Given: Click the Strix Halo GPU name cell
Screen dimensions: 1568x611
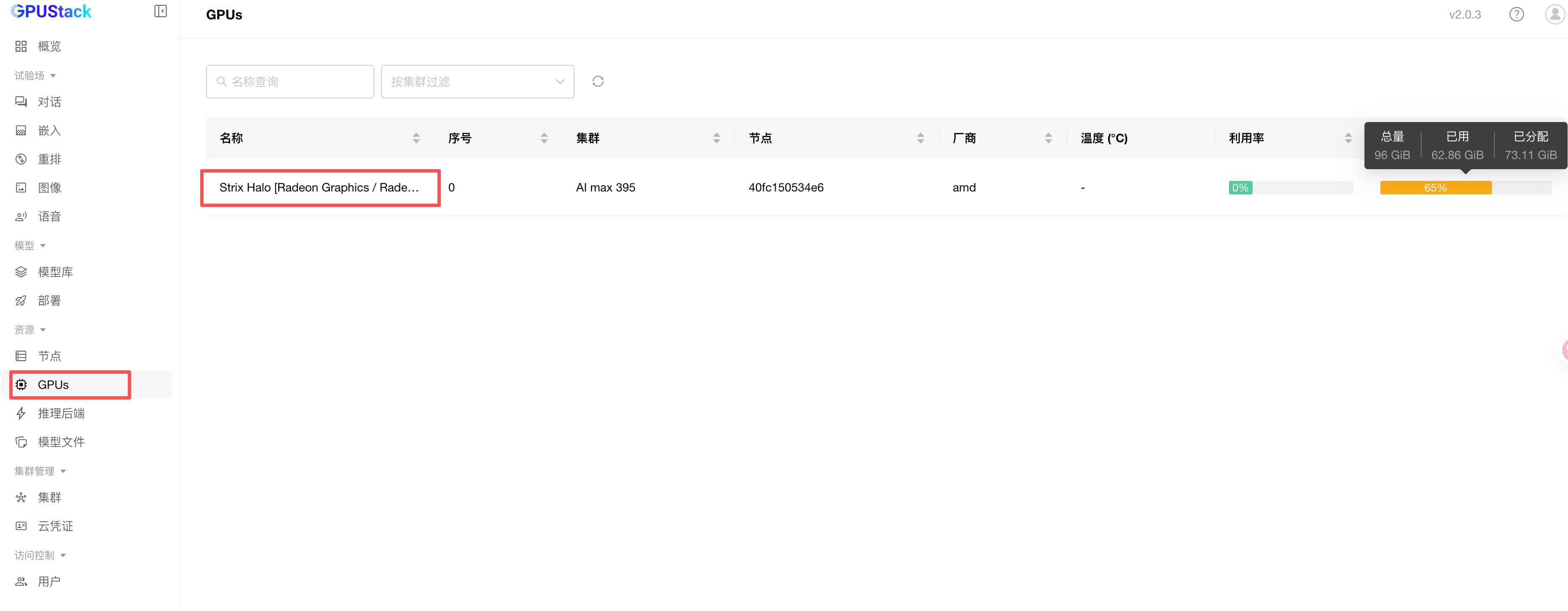Looking at the screenshot, I should pos(319,188).
